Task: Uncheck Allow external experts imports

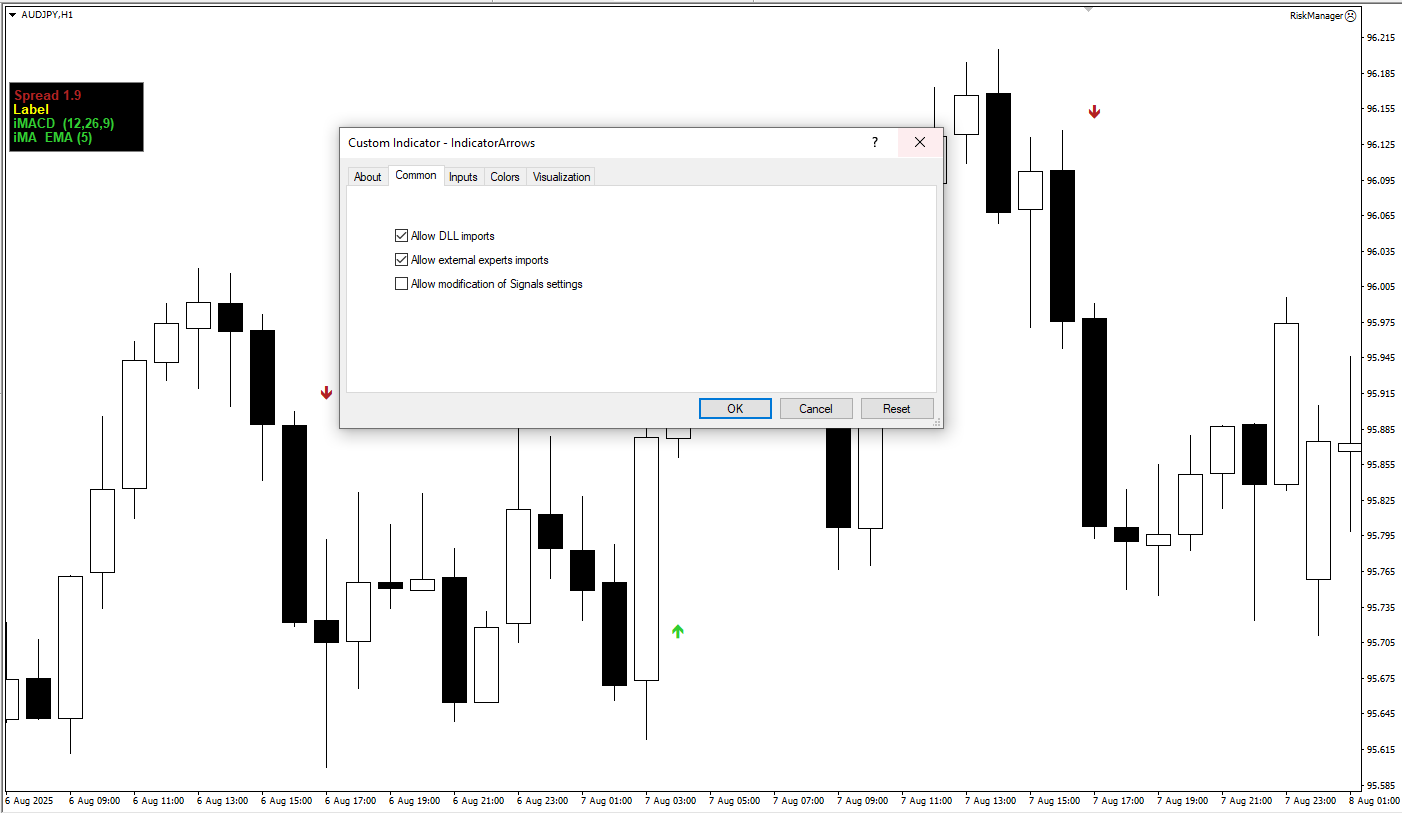Action: coord(401,259)
